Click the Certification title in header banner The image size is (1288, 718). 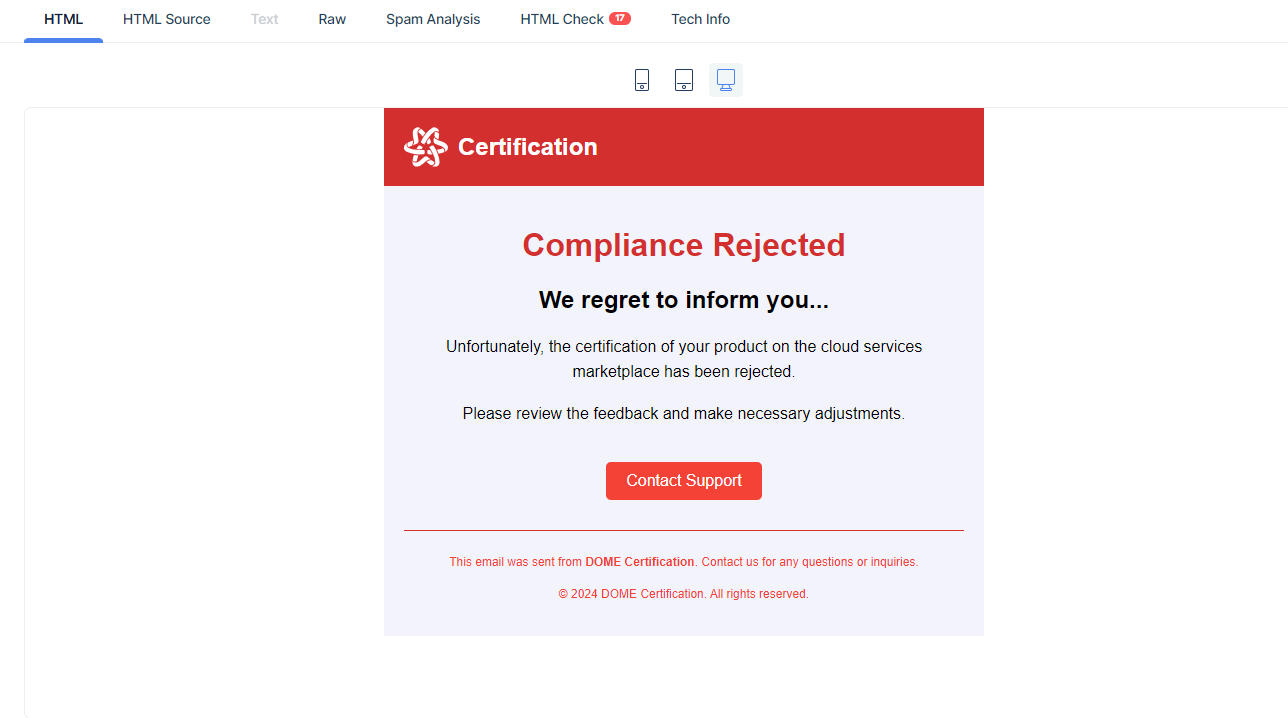pyautogui.click(x=527, y=147)
